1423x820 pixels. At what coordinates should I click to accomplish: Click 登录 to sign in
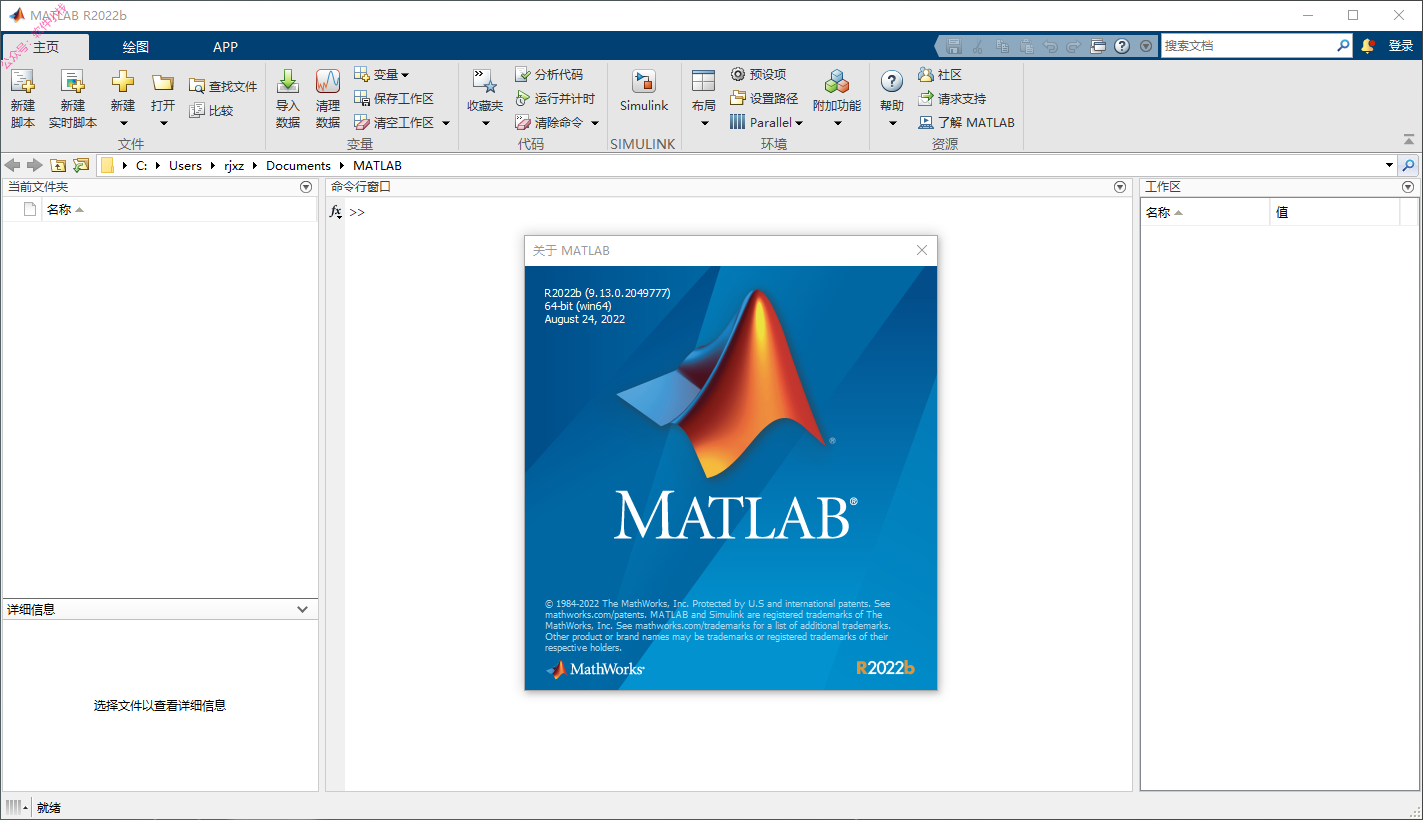[x=1400, y=46]
